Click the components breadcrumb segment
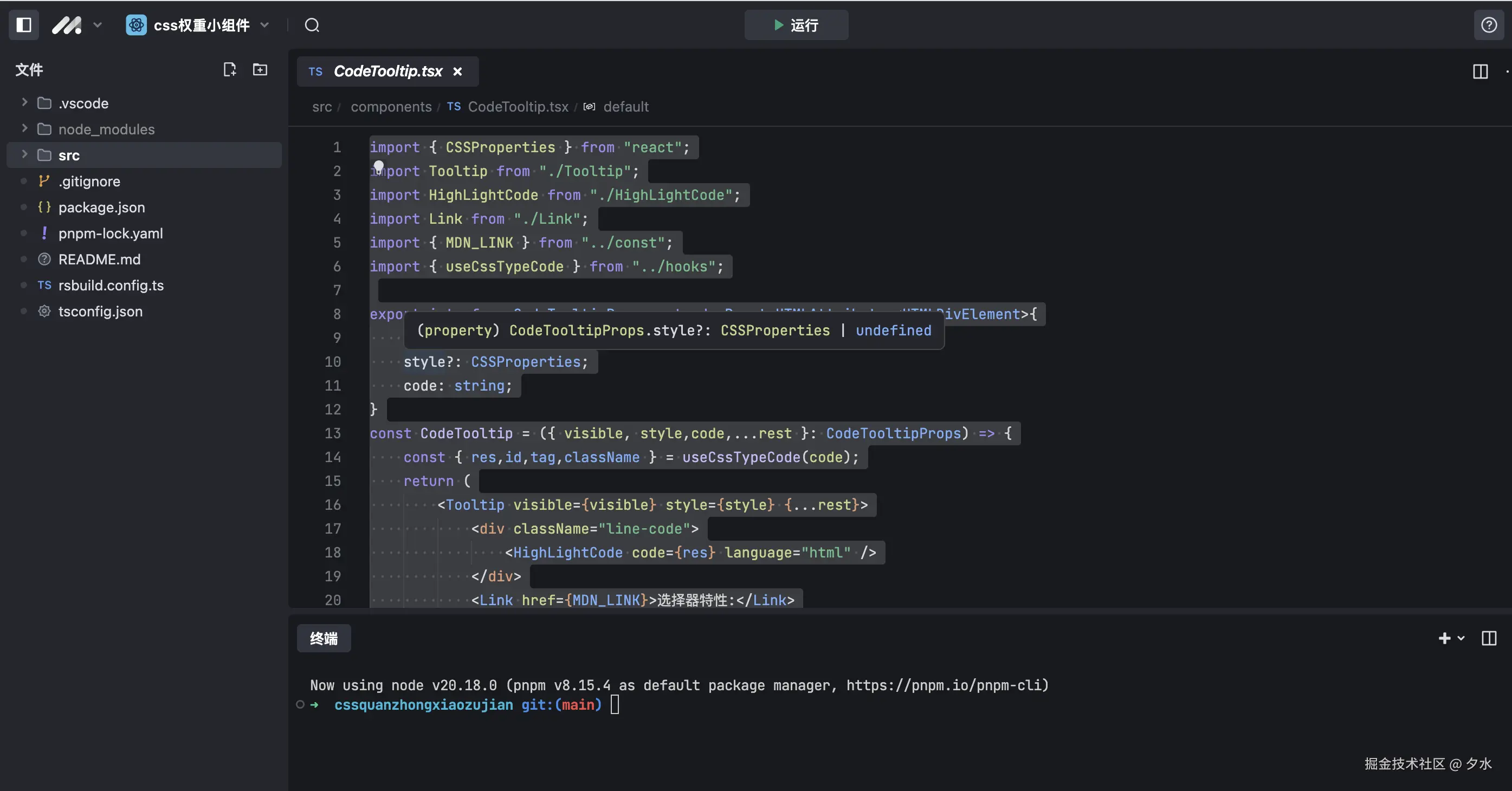 coord(391,107)
